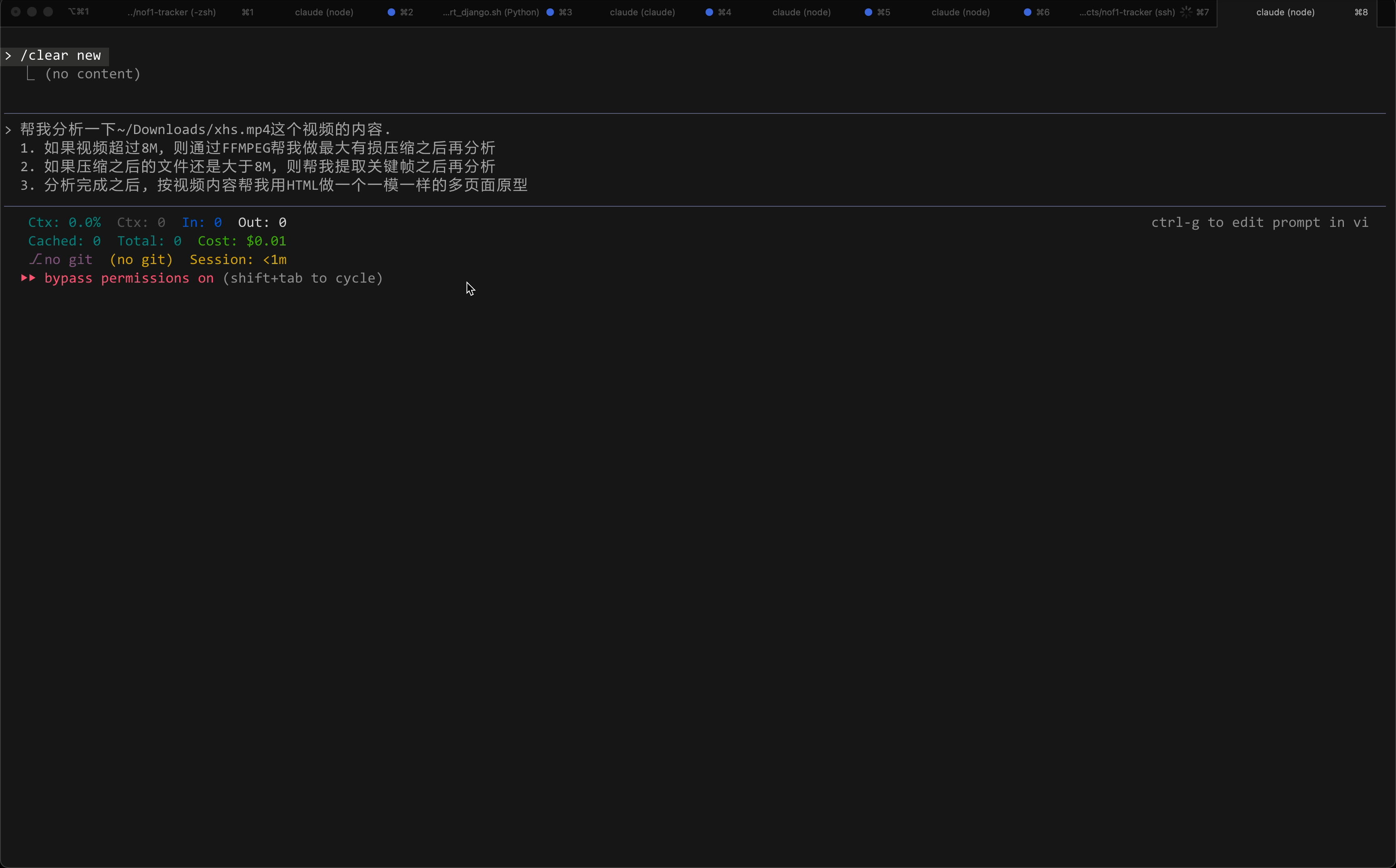Click the blue activity dot on the ⌘2 claude tab
The height and width of the screenshot is (868, 1396).
pos(392,12)
